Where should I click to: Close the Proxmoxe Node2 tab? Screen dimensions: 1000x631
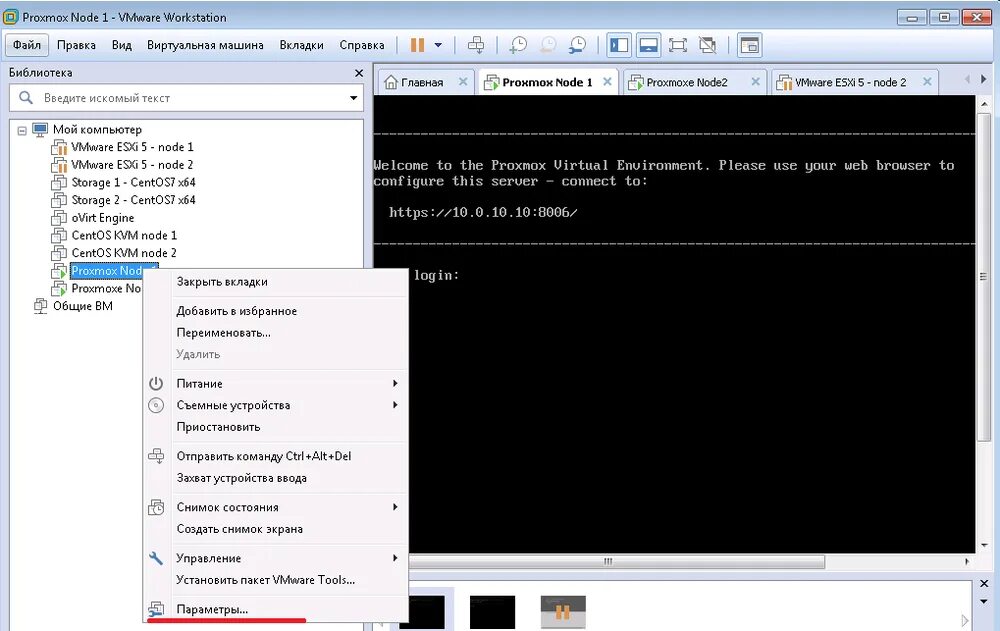pos(755,82)
